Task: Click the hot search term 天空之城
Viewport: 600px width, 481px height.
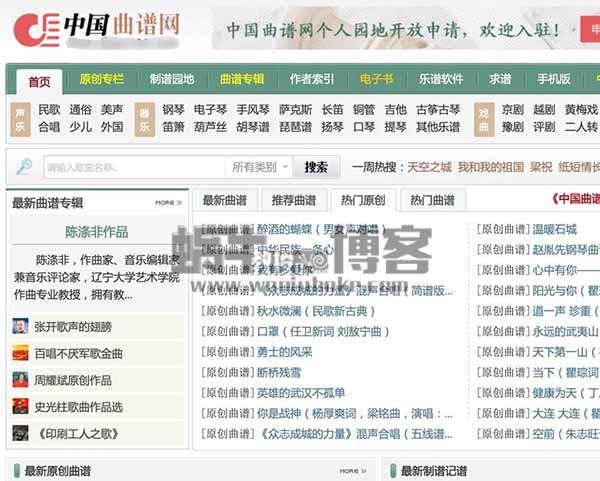Action: [x=429, y=167]
